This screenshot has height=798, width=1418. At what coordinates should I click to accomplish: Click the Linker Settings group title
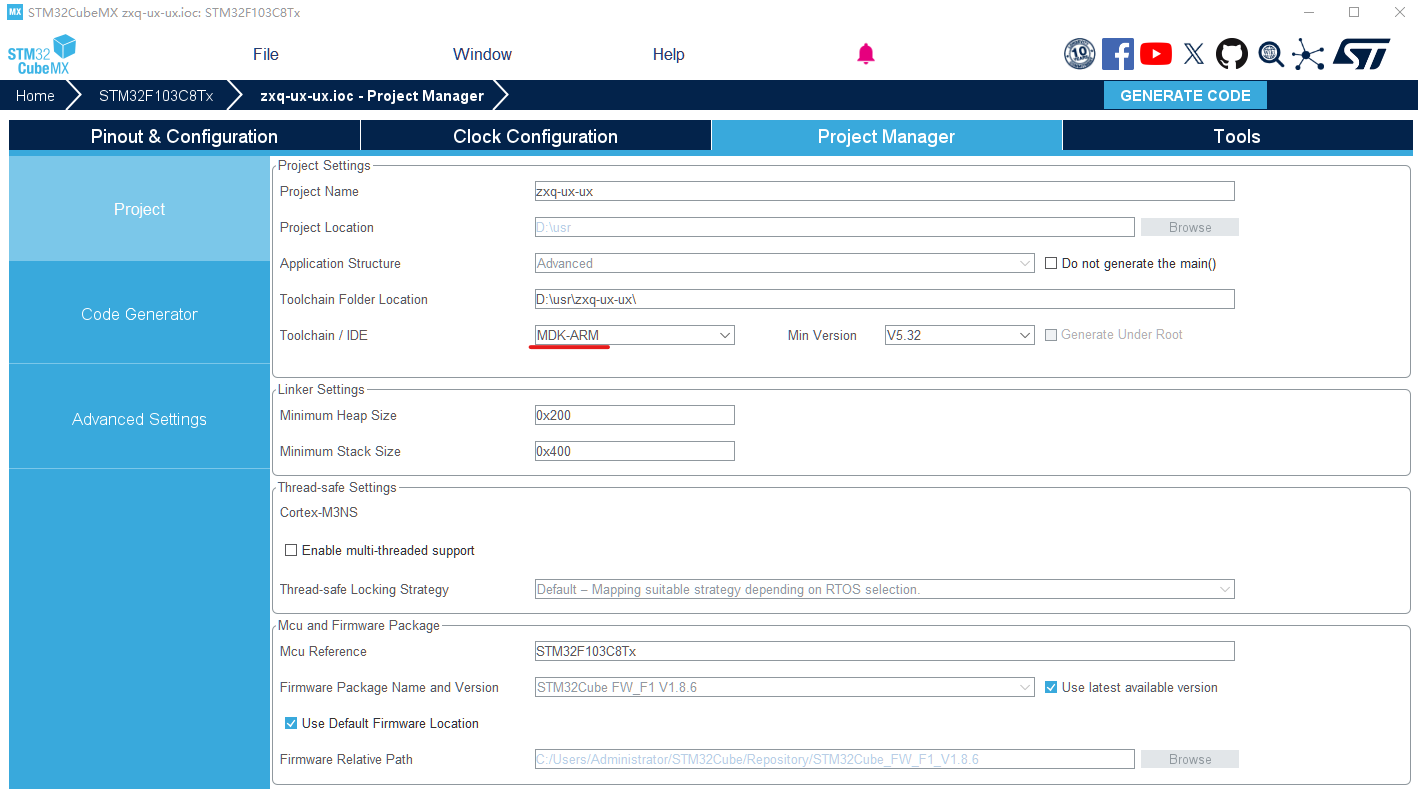[321, 390]
